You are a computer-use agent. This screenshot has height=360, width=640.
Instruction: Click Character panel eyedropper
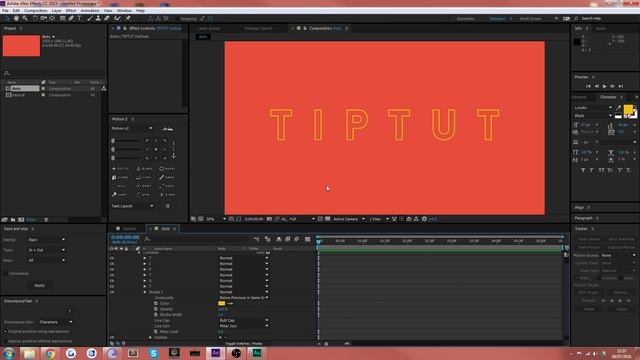tap(619, 108)
